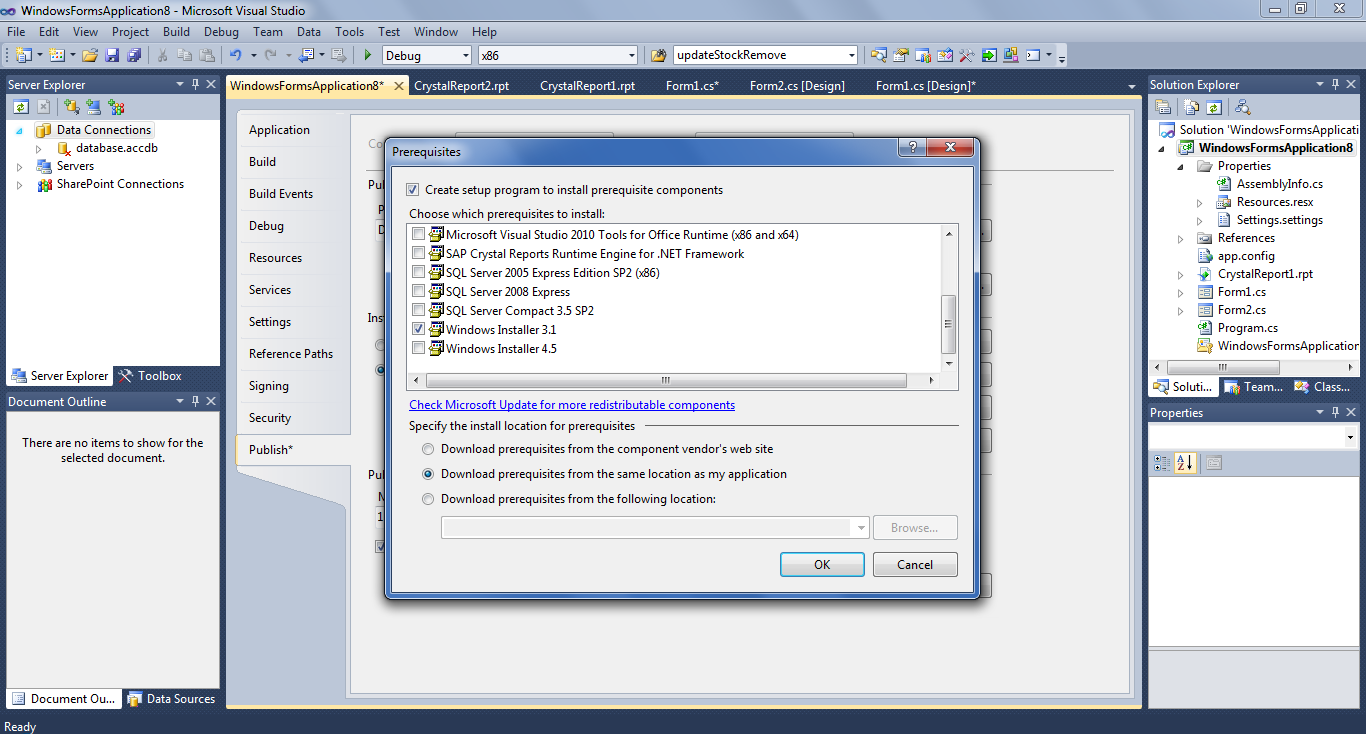The height and width of the screenshot is (734, 1366).
Task: Select the Paste icon on the toolbar
Action: [x=209, y=56]
